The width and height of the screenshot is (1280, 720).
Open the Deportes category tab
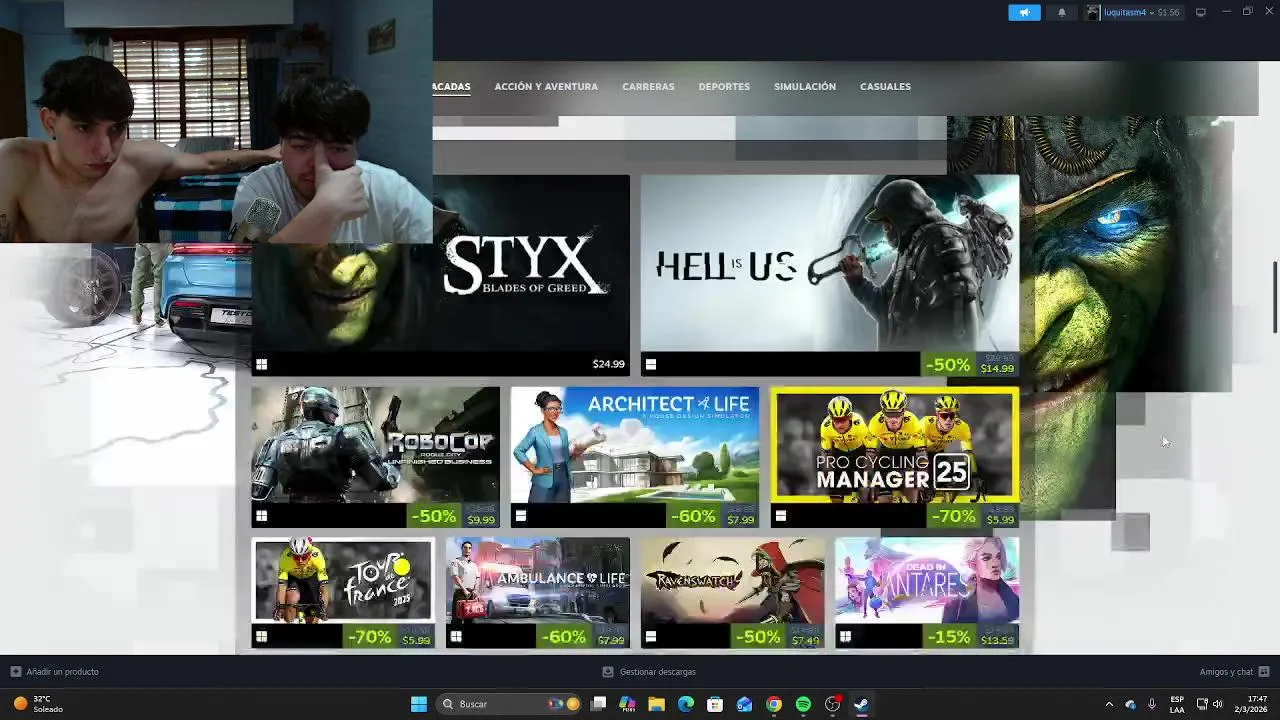tap(724, 87)
